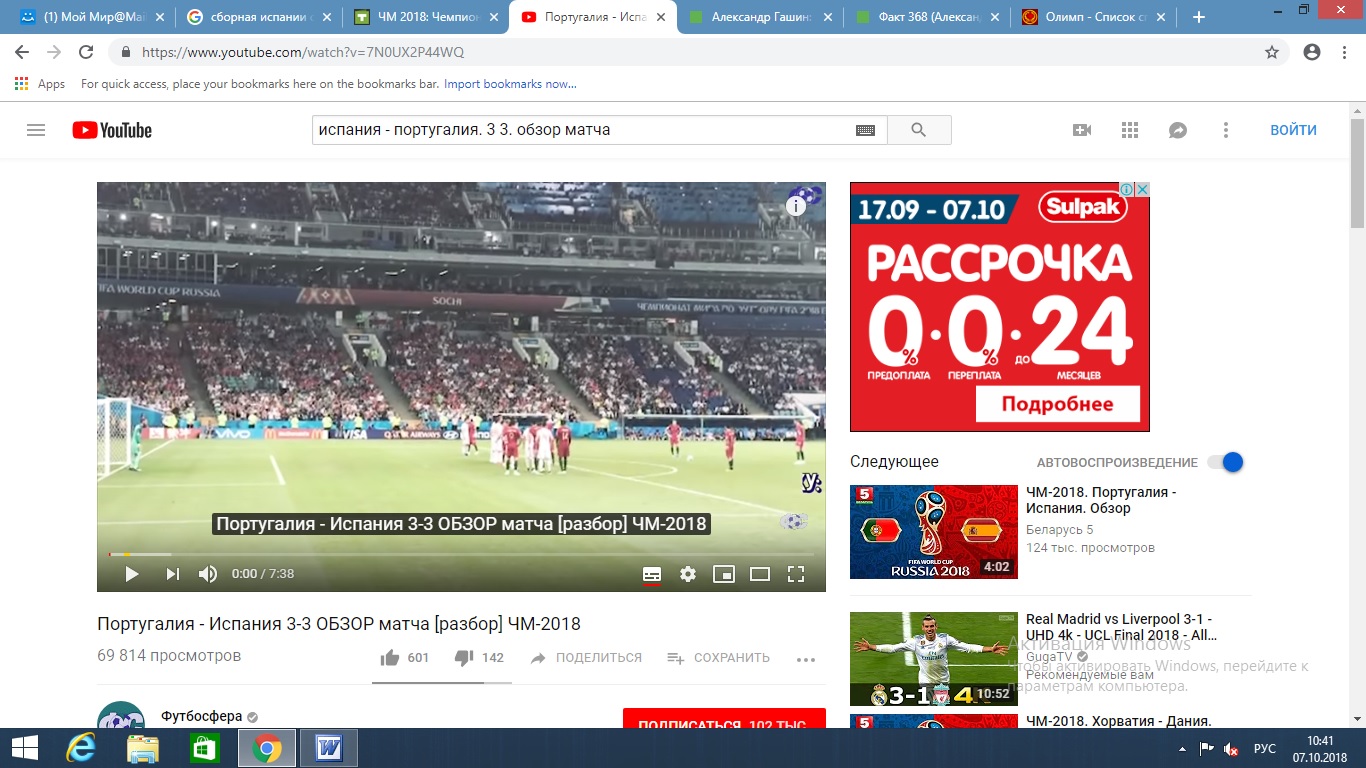Switch to miniplayer mode

pyautogui.click(x=724, y=574)
